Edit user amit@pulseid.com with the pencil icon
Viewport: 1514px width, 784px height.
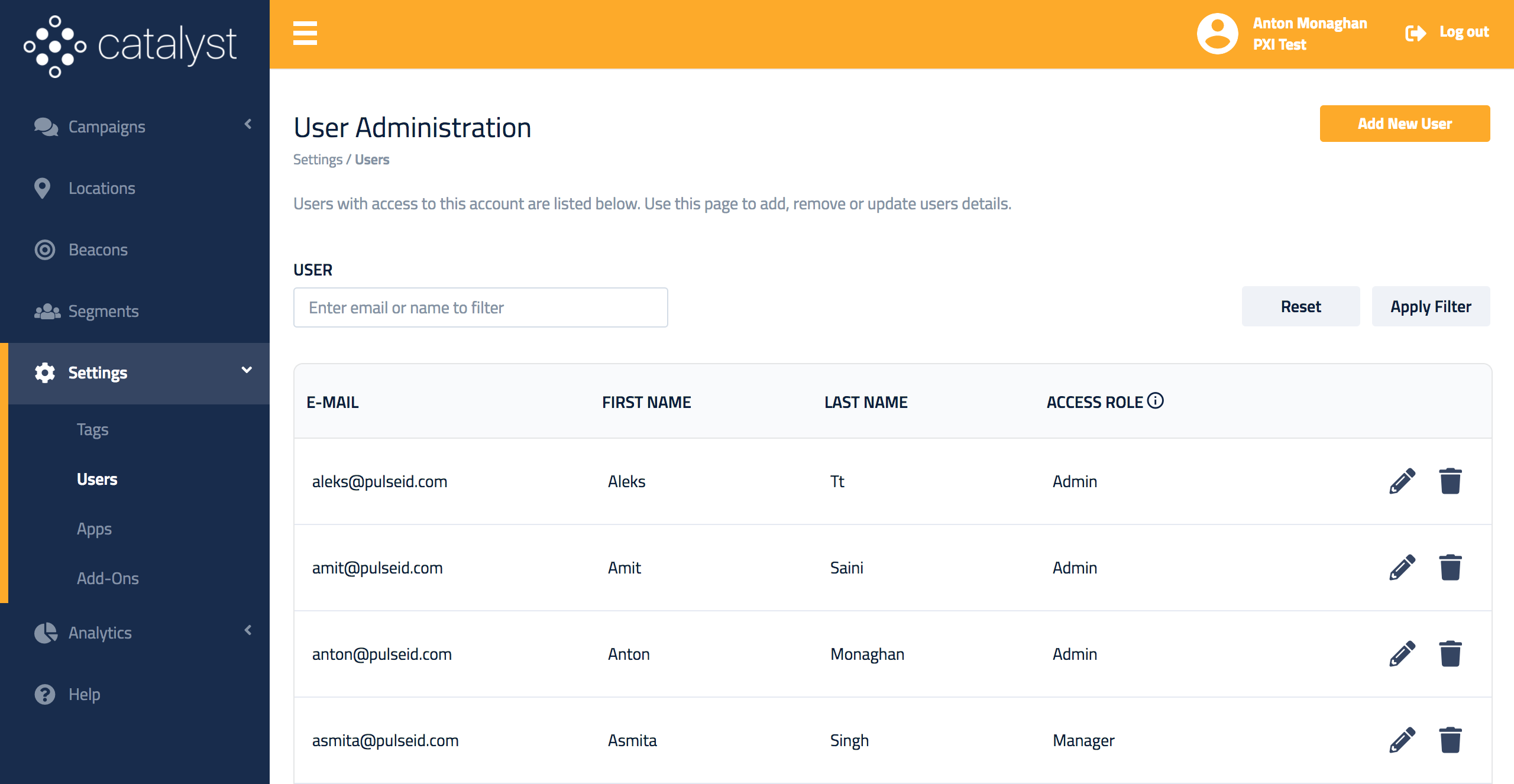click(x=1402, y=568)
